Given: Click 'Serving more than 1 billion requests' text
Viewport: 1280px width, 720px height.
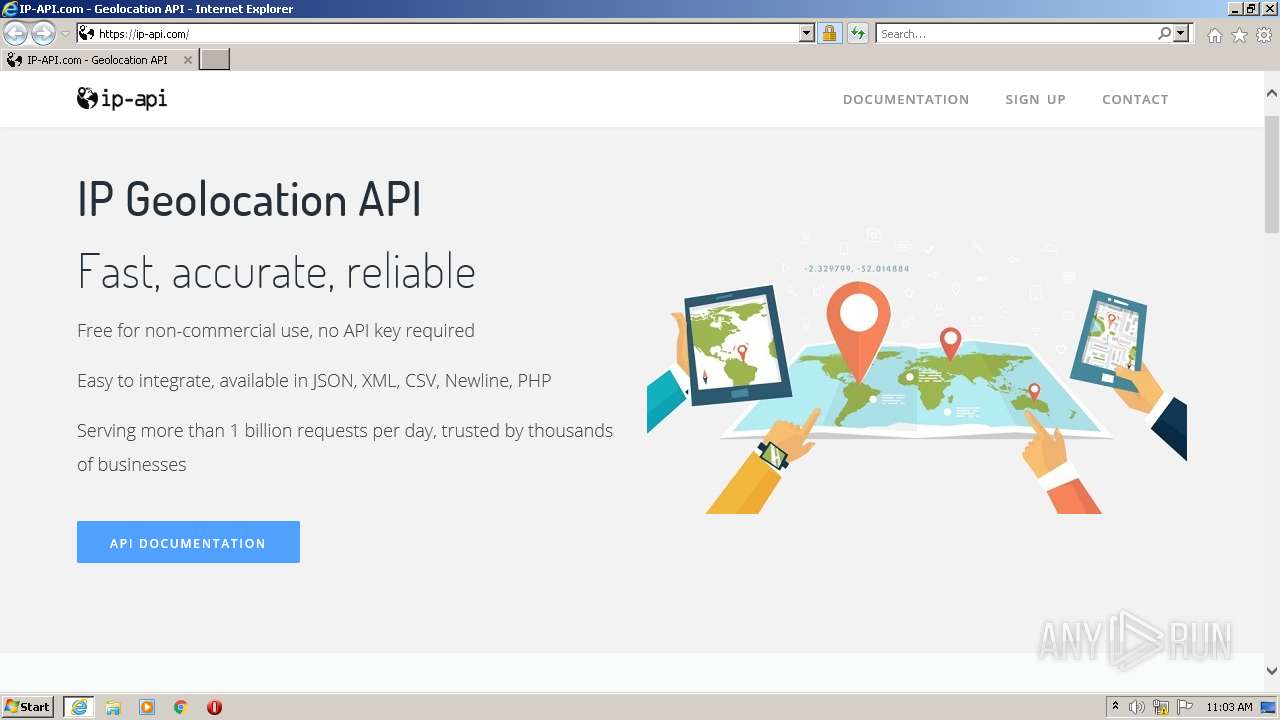Looking at the screenshot, I should (345, 447).
